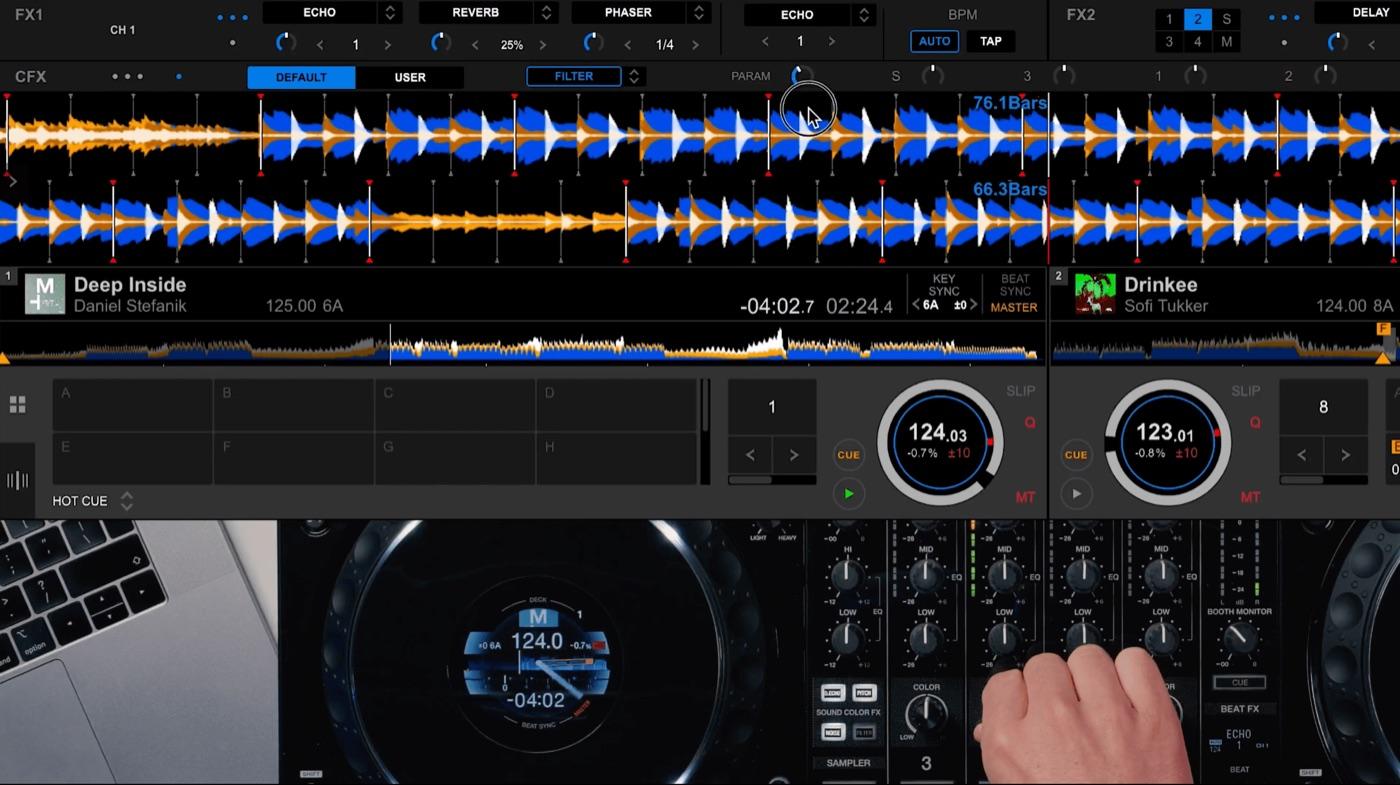Open the FX1 three-dots settings menu
The height and width of the screenshot is (785, 1400).
coord(232,18)
